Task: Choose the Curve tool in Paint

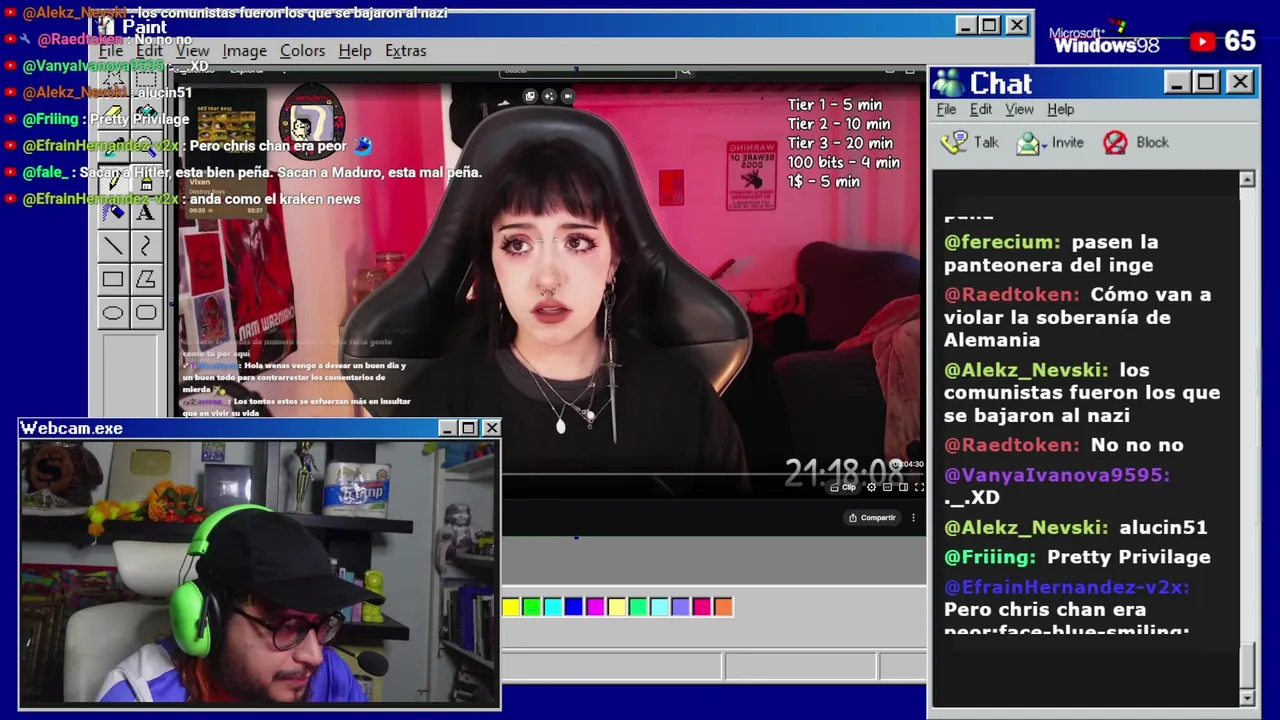Action: click(x=146, y=246)
